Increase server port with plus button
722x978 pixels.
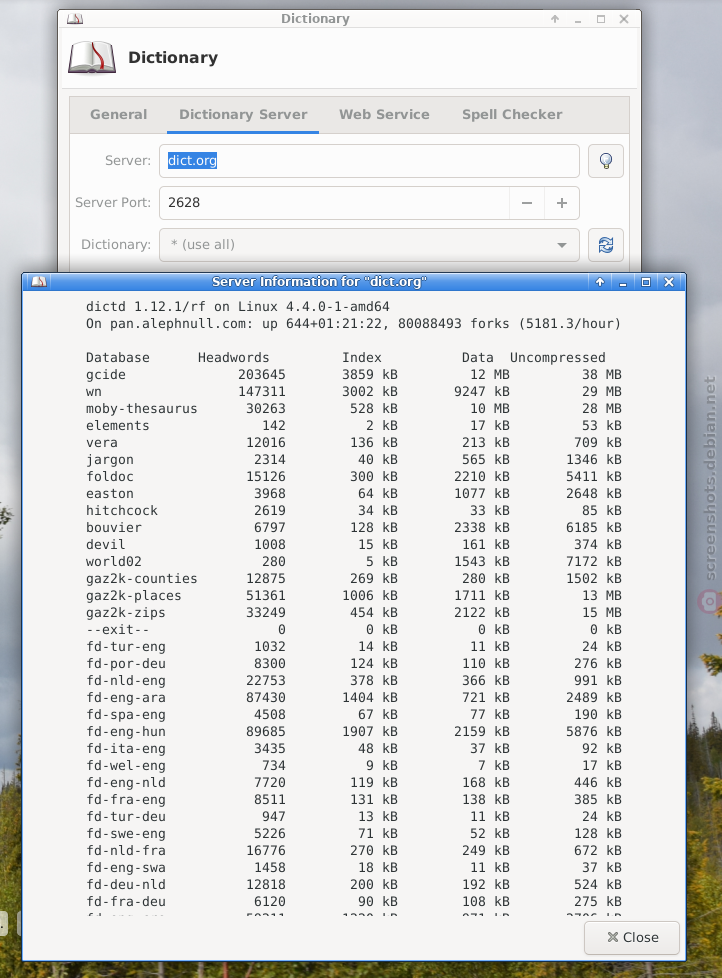pyautogui.click(x=562, y=203)
